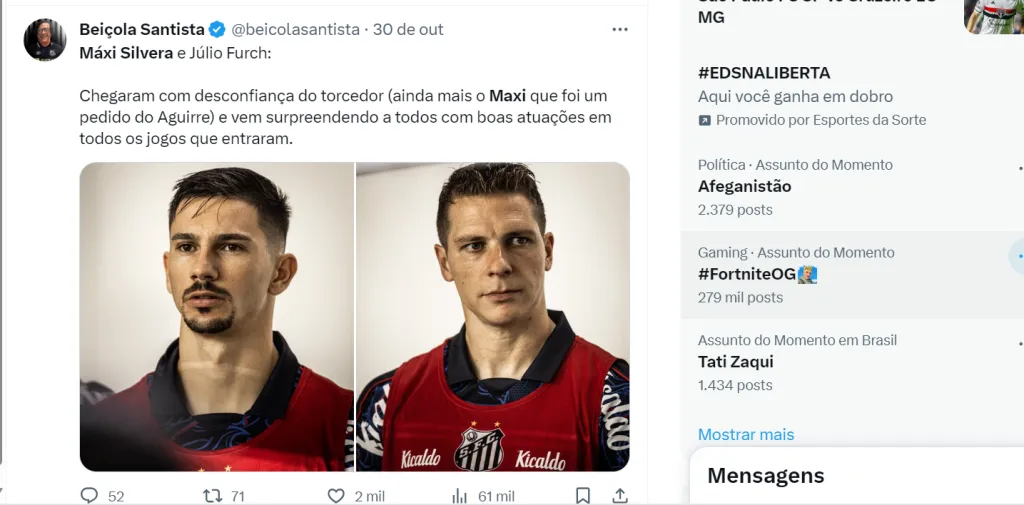Open Beiçola Santista's profile avatar
Image resolution: width=1024 pixels, height=505 pixels.
tap(45, 40)
